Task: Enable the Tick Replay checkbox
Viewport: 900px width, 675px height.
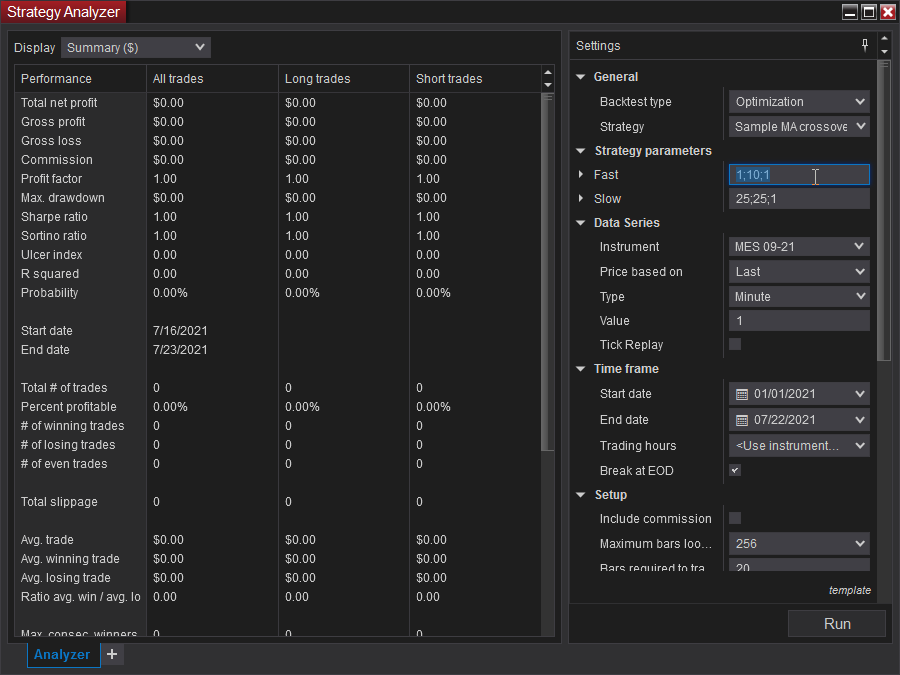Action: coord(735,345)
